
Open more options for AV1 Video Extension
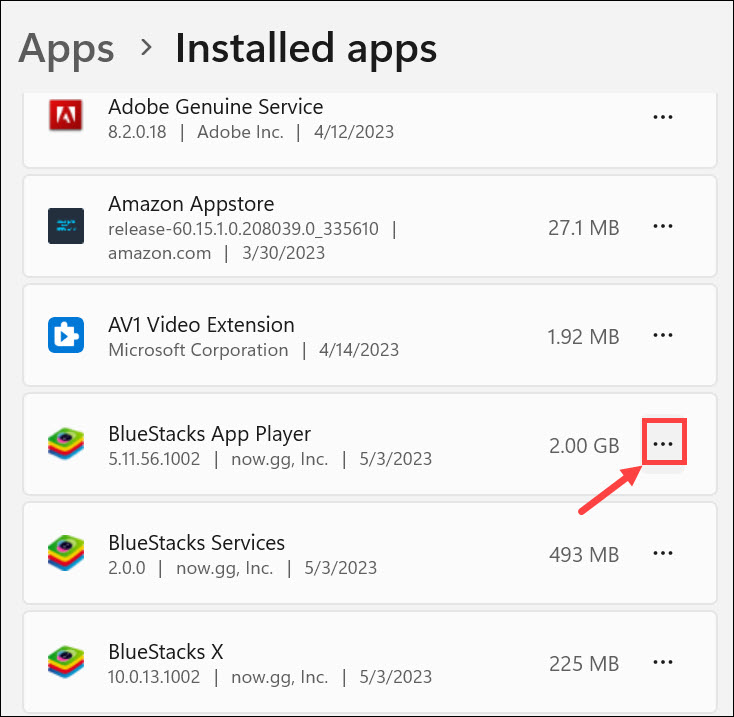662,335
